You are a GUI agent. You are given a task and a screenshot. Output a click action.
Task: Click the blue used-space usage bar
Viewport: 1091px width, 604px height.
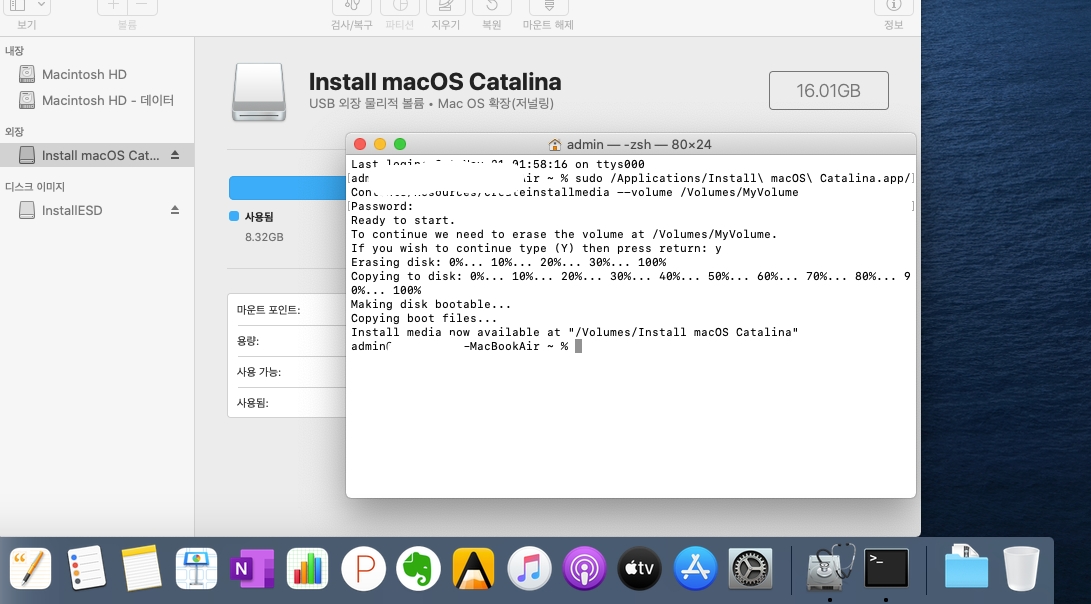pos(287,188)
